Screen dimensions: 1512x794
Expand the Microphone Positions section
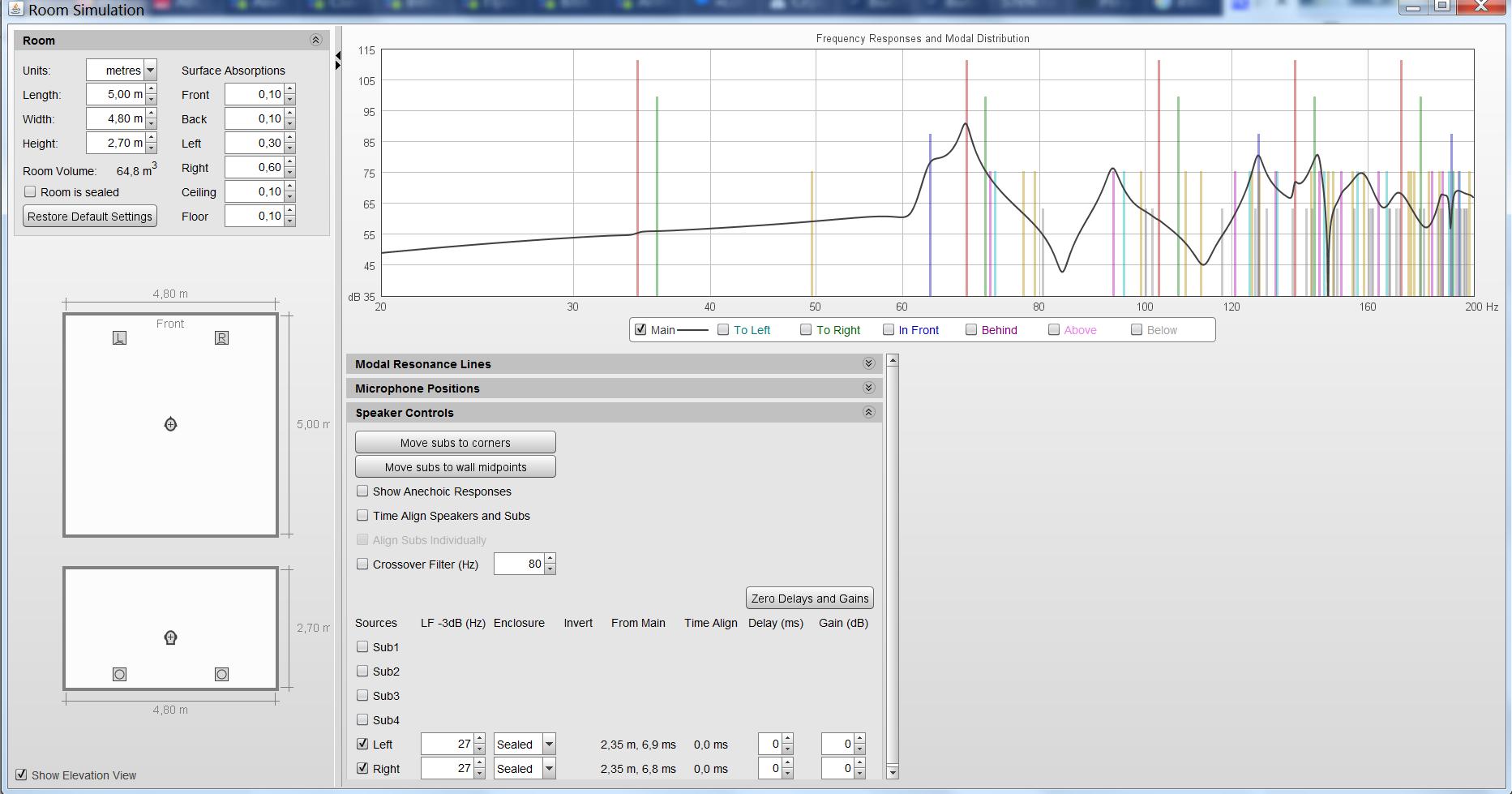click(868, 388)
